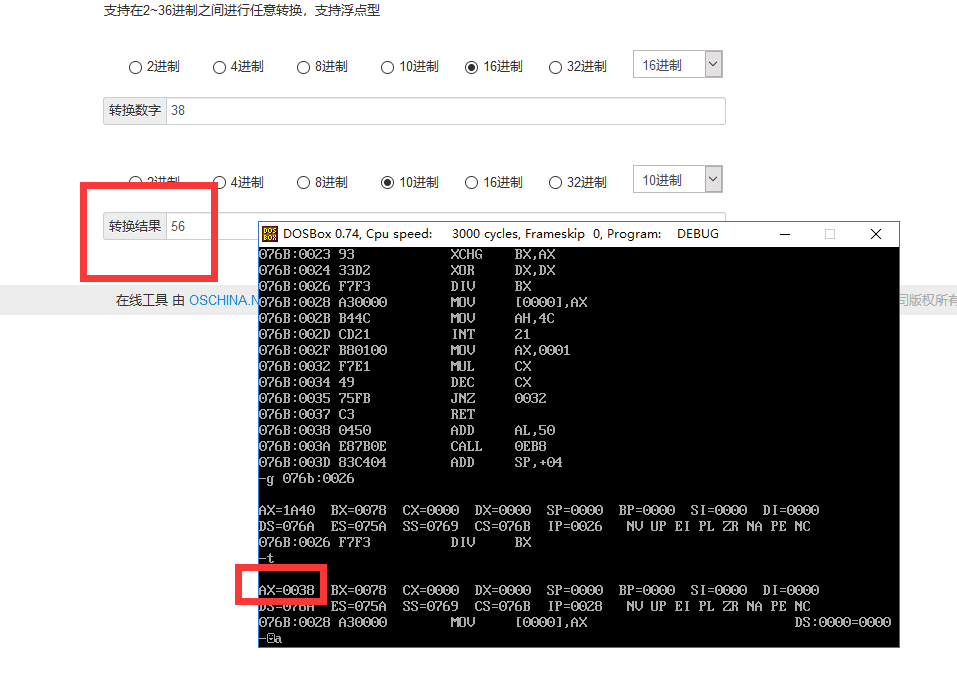Click the DOSBox application icon in the title bar
This screenshot has height=682, width=957.
tap(270, 234)
